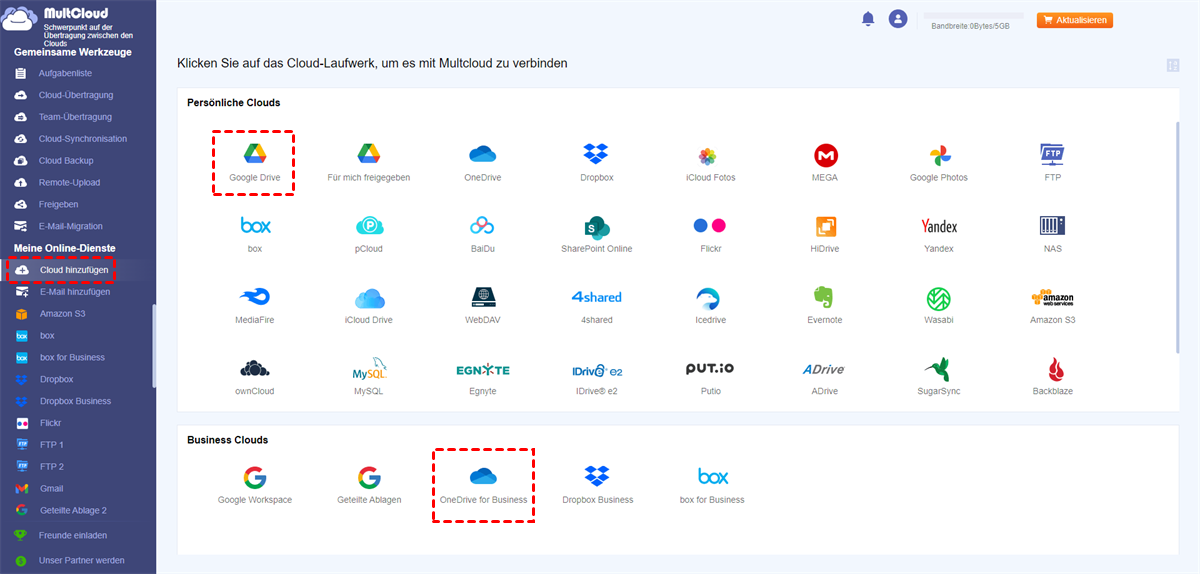Select the MEGA cloud service
The width and height of the screenshot is (1200, 574).
[x=826, y=155]
